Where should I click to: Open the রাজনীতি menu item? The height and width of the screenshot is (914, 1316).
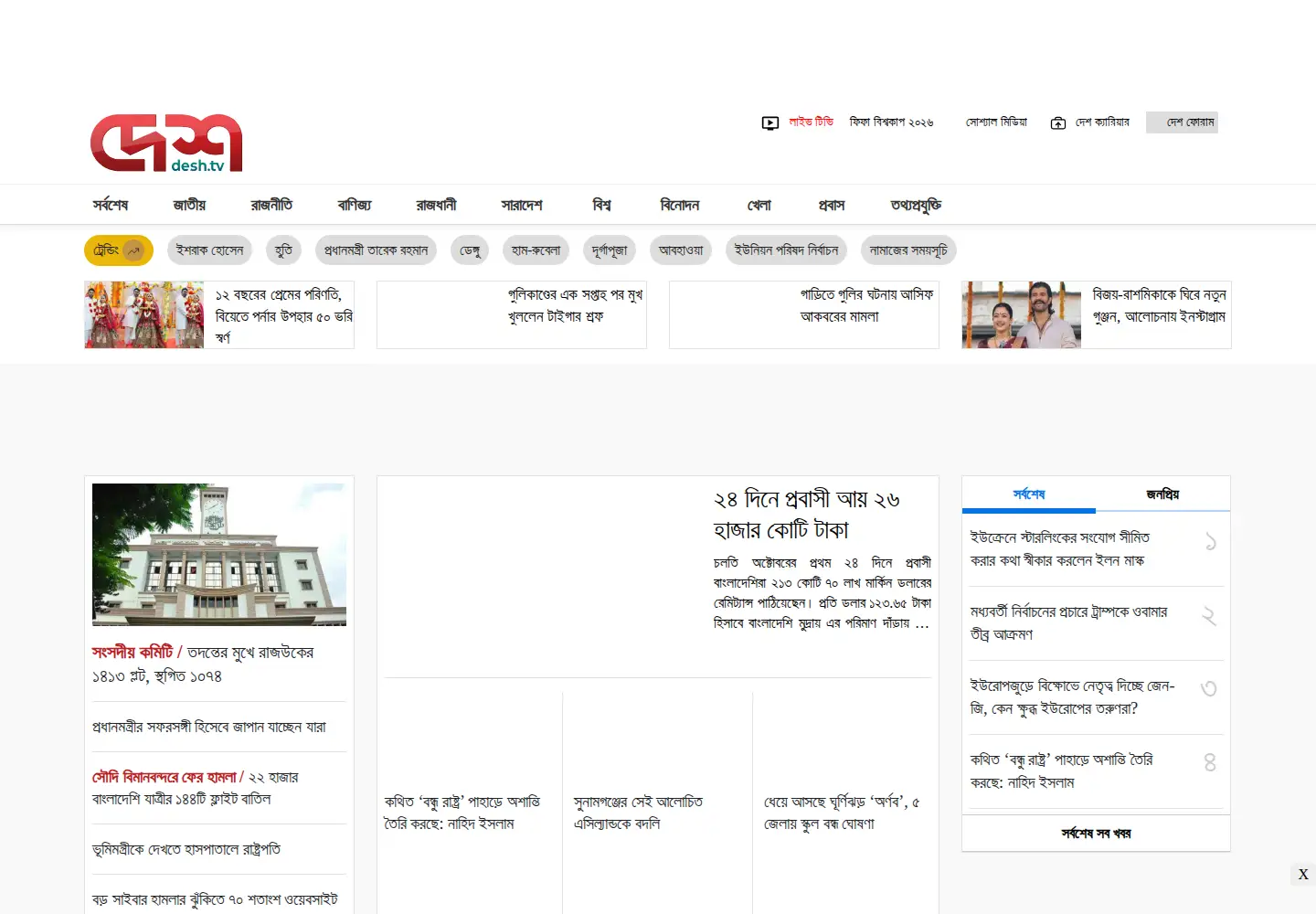271,205
